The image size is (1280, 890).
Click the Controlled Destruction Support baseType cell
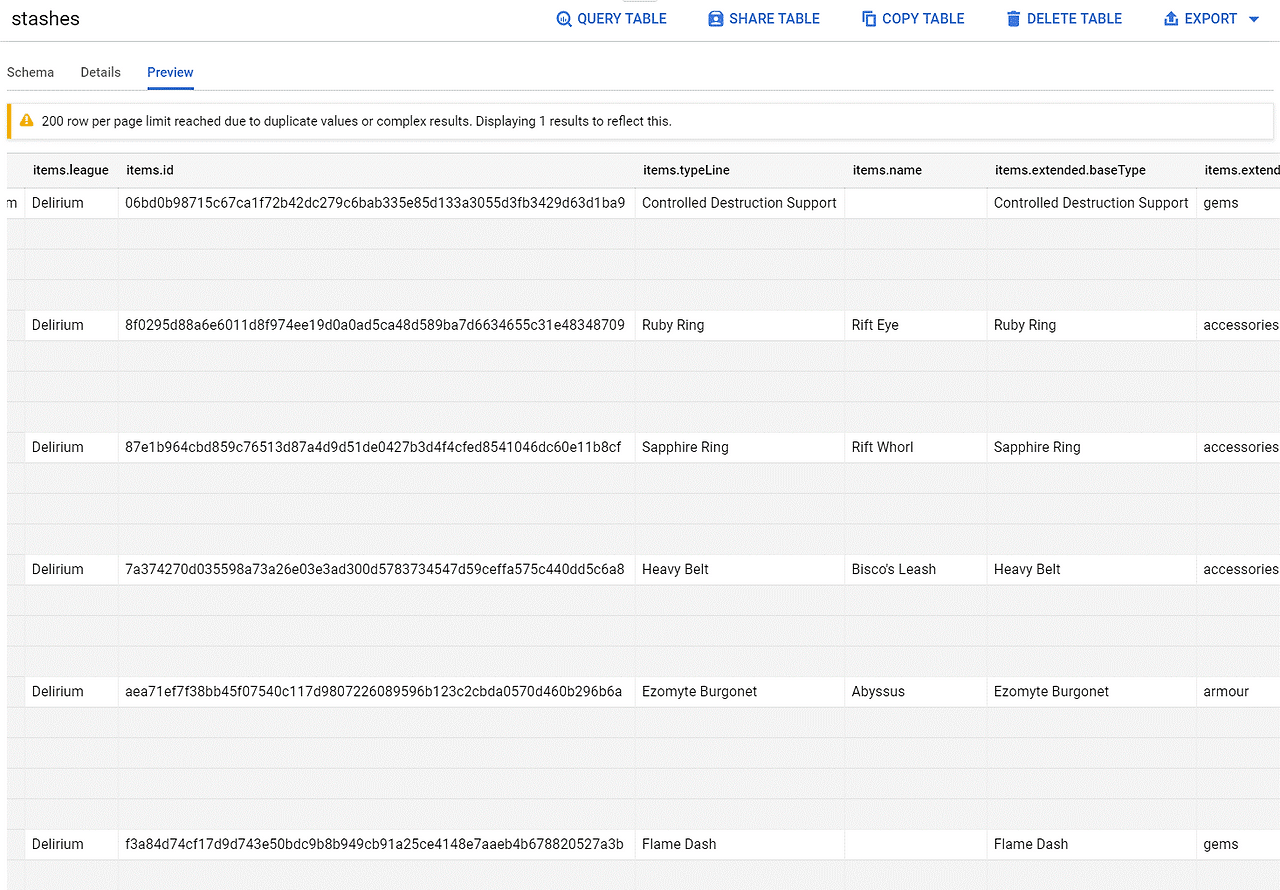click(1092, 203)
